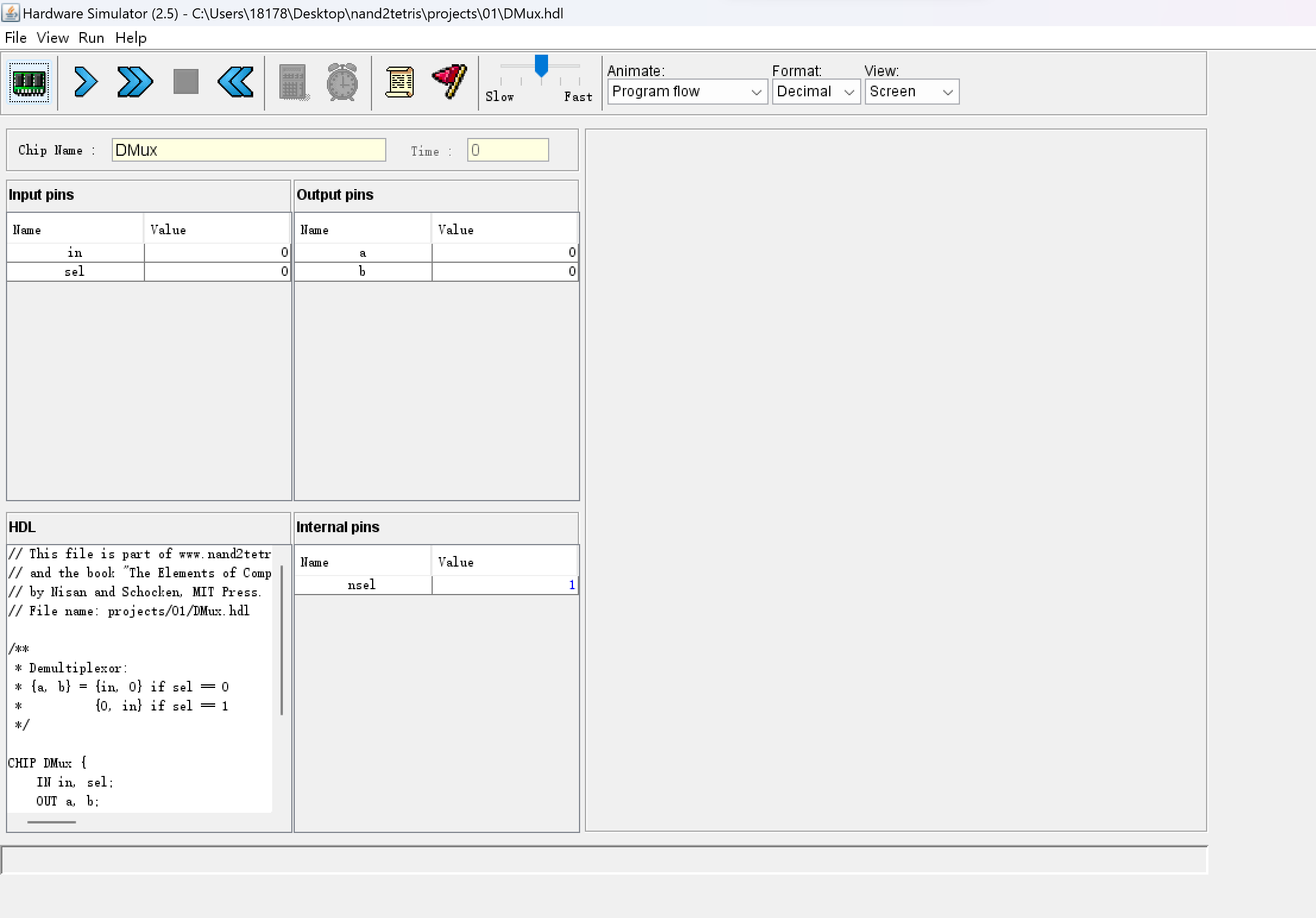Open the Animate dropdown
This screenshot has width=1316, height=918.
tap(687, 92)
